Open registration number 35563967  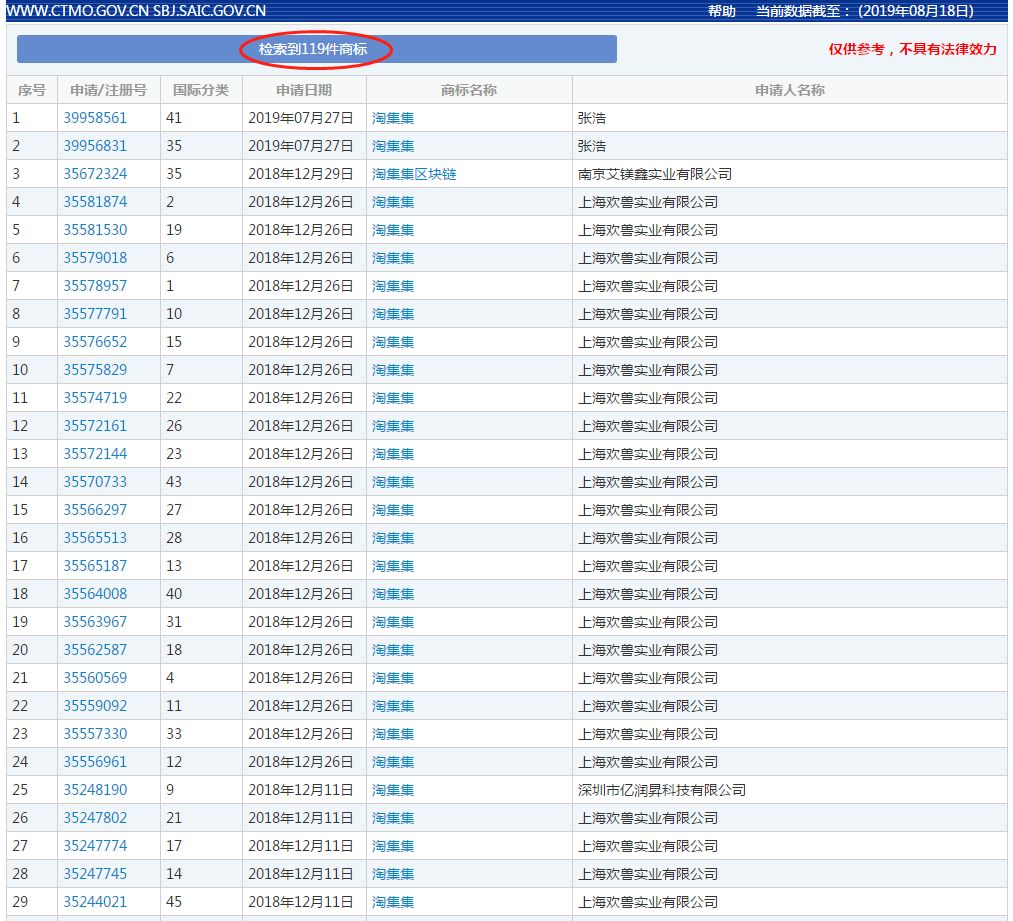[x=95, y=622]
